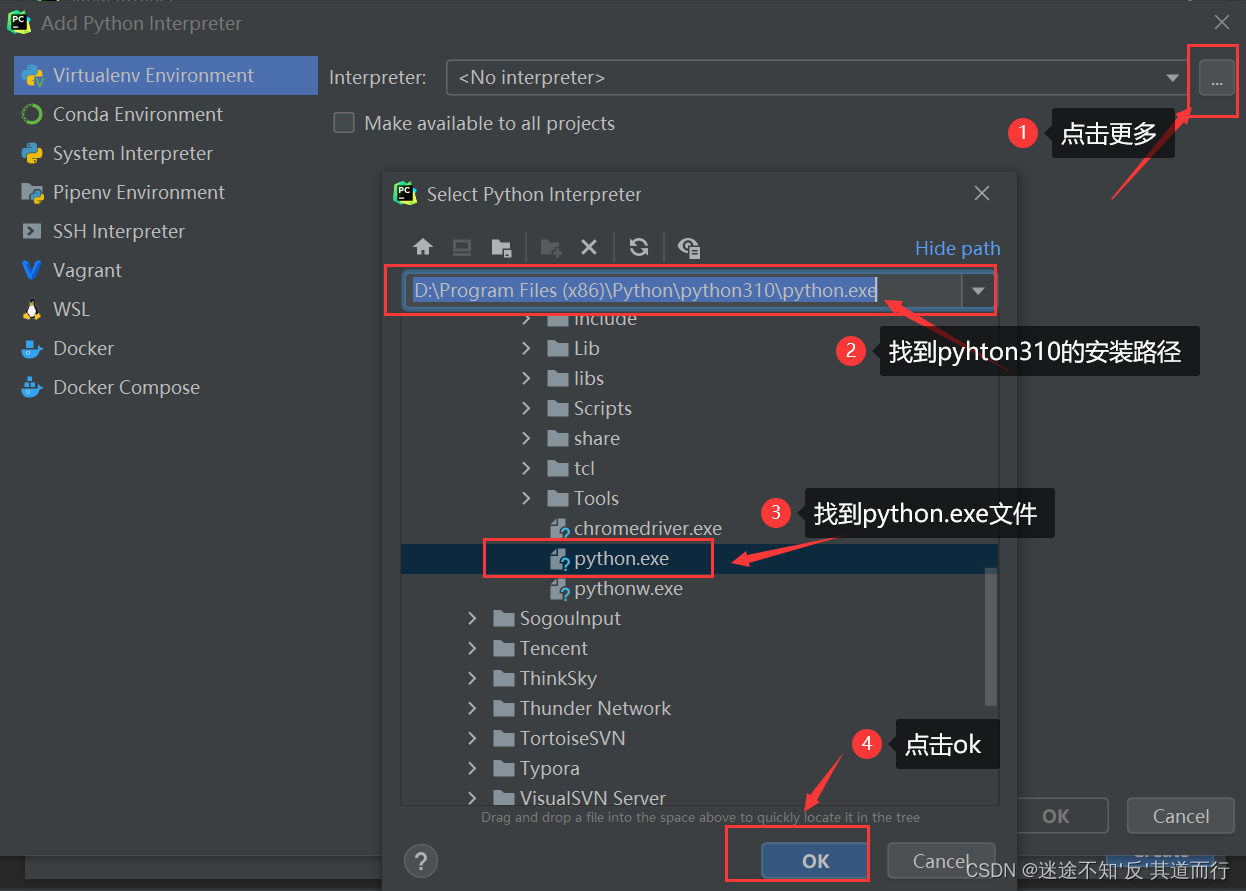Expand the TortoiseSVN folder
Screen dimensions: 1246x891
pyautogui.click(x=473, y=738)
